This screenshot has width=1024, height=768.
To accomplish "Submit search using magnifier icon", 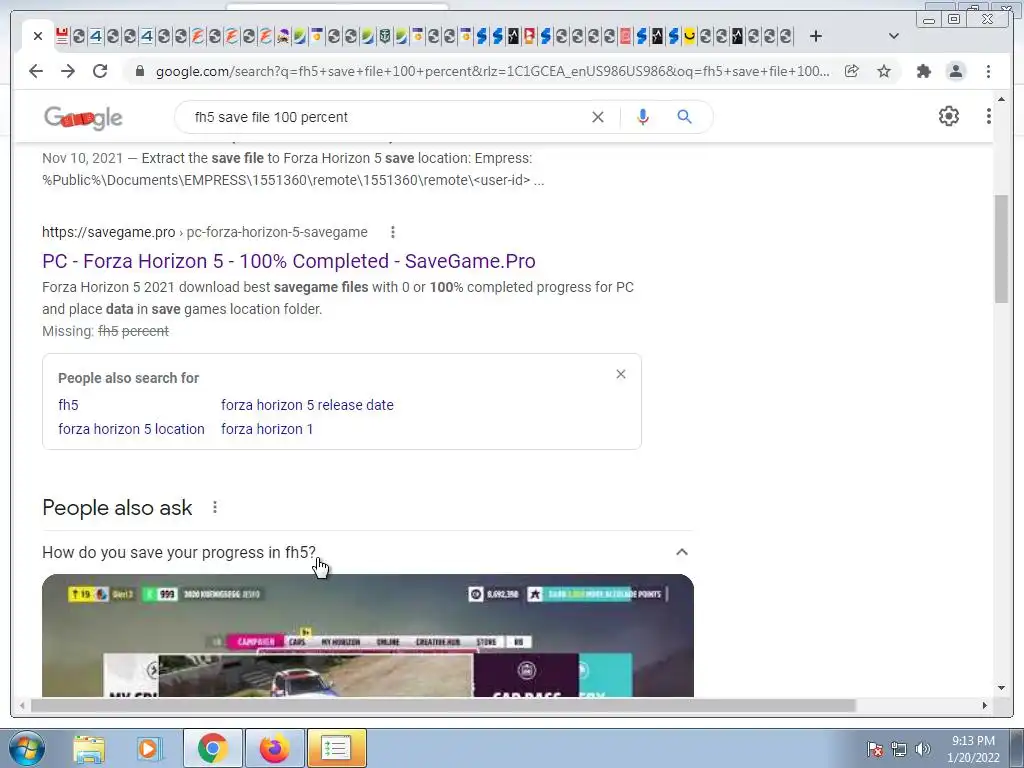I will click(684, 117).
